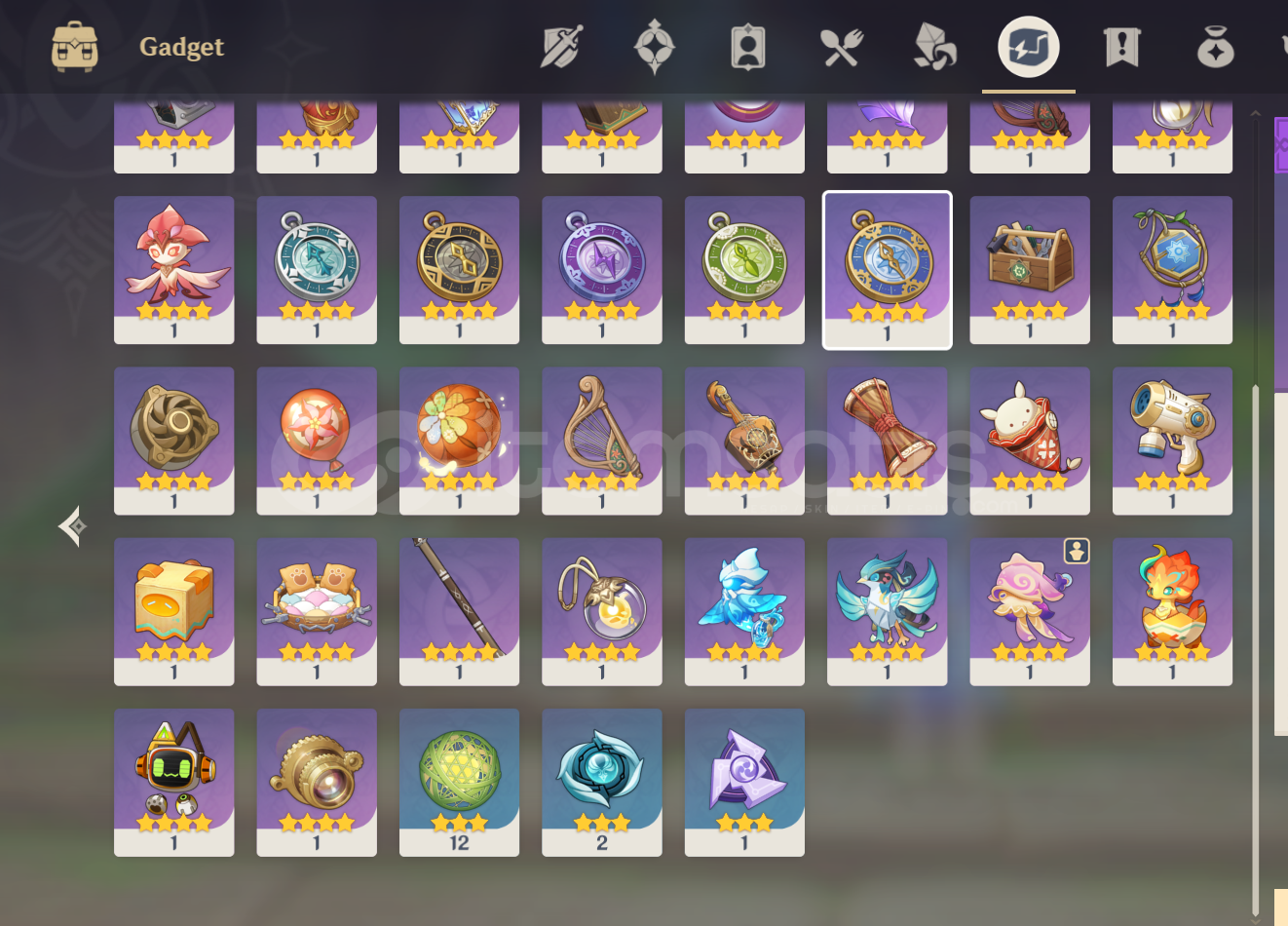Screen dimensions: 1288x926
Task: Switch to the Food tab
Action: pos(841,47)
